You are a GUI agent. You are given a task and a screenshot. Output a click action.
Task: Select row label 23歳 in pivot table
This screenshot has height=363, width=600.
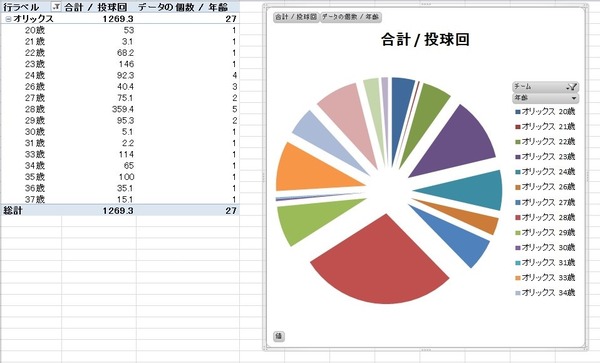(x=35, y=64)
